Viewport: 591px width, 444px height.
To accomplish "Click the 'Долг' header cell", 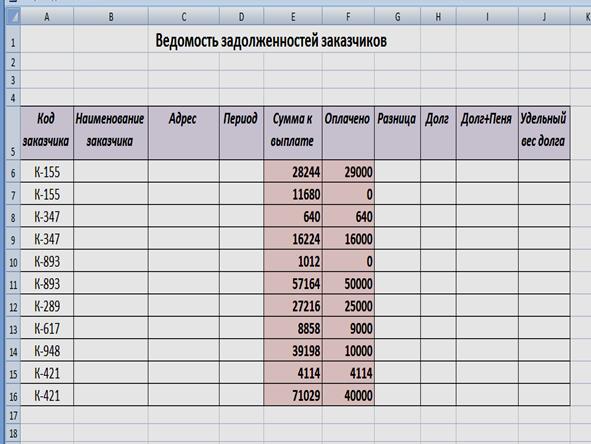I will [x=438, y=133].
